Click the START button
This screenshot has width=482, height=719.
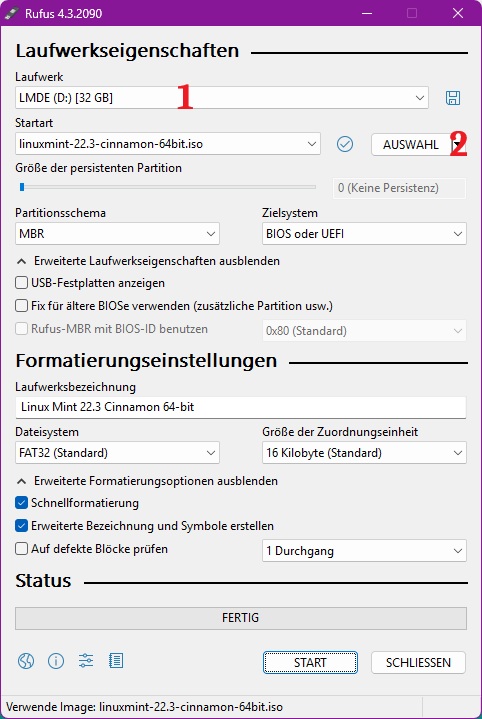point(310,663)
